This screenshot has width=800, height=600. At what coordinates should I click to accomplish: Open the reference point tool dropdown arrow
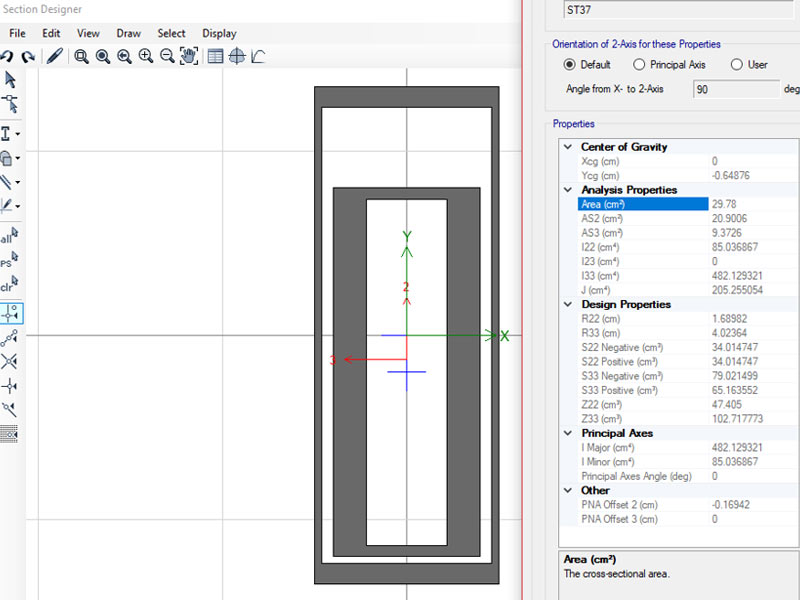tap(18, 206)
